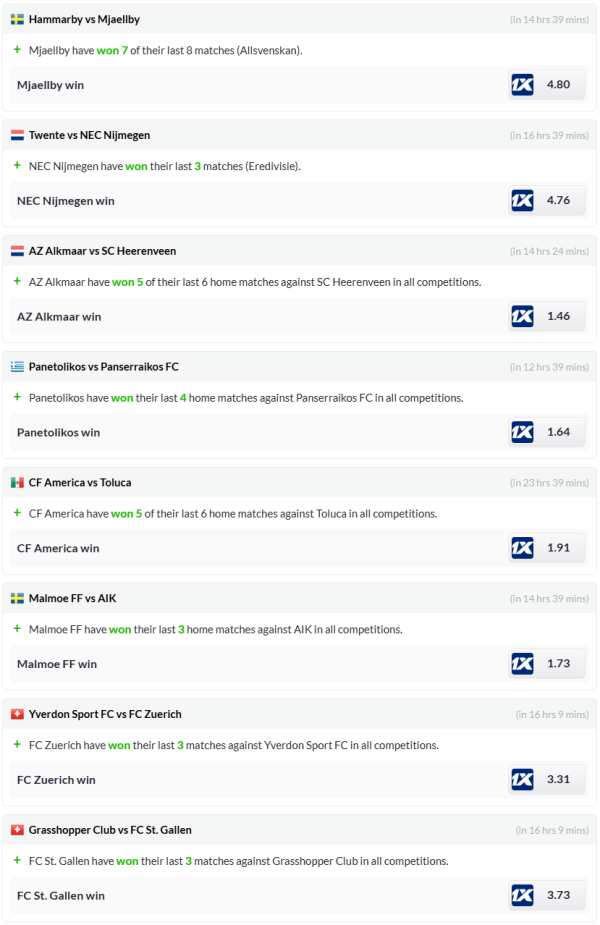This screenshot has width=600, height=925.
Task: Select the 4.80 odds for Mjaellby win
Action: pyautogui.click(x=558, y=85)
